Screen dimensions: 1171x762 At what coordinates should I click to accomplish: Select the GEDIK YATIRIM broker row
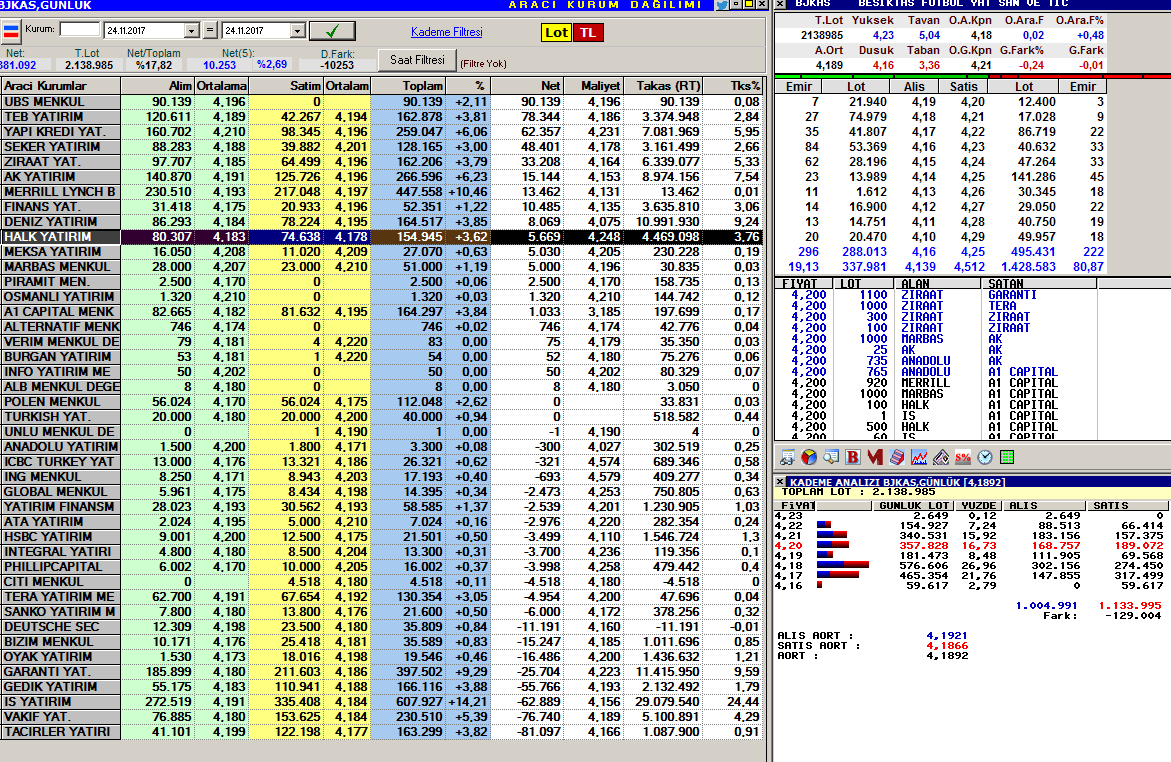tap(382, 687)
